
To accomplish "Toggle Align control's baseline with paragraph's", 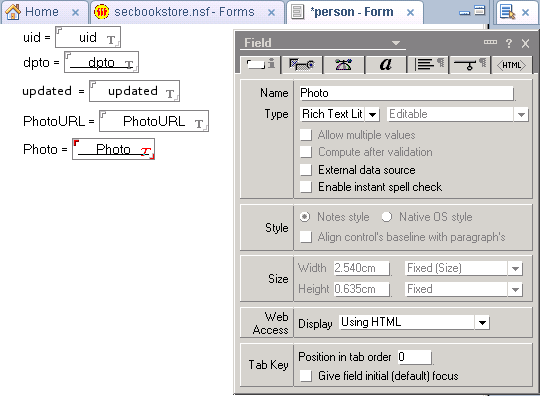I will click(x=306, y=237).
